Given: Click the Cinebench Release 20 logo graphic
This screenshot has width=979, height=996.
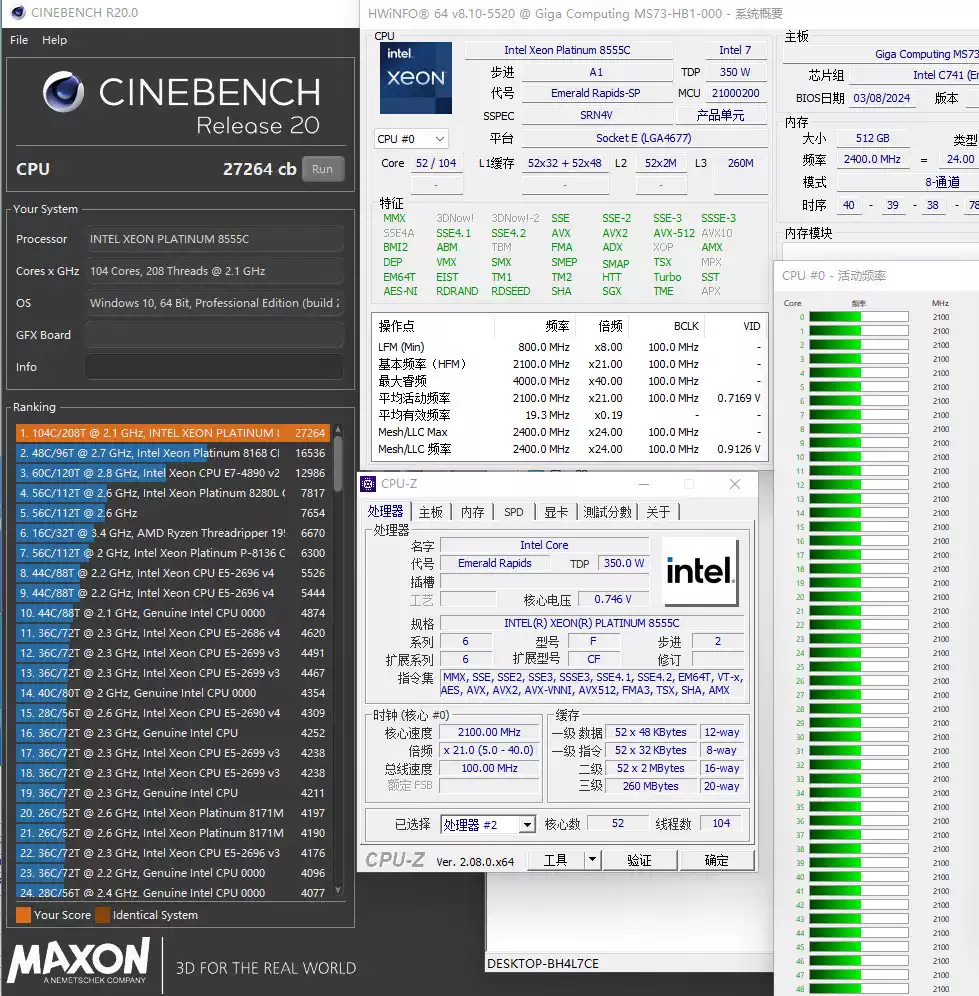Looking at the screenshot, I should [63, 92].
